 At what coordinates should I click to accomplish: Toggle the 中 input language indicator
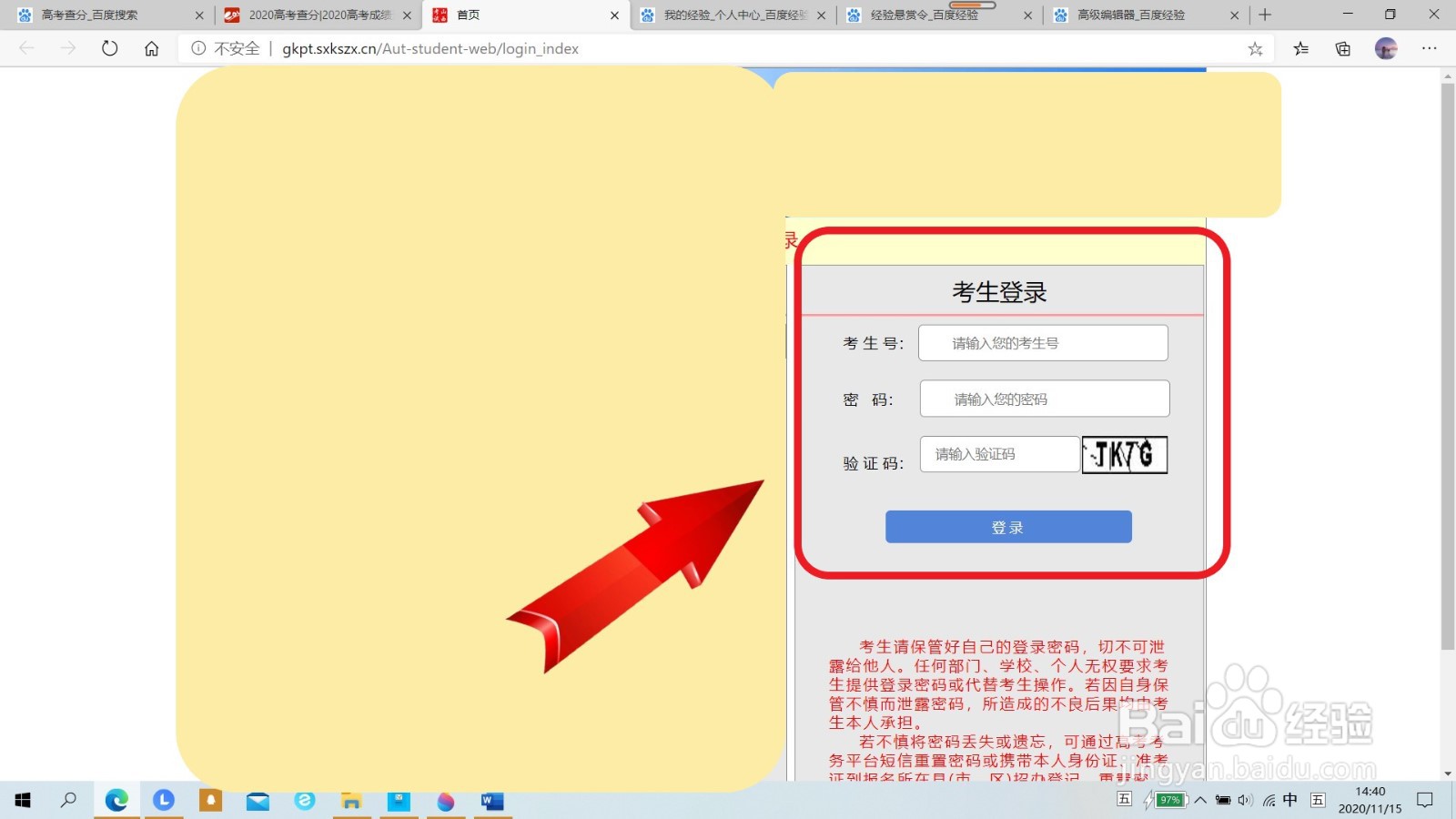click(x=1290, y=800)
